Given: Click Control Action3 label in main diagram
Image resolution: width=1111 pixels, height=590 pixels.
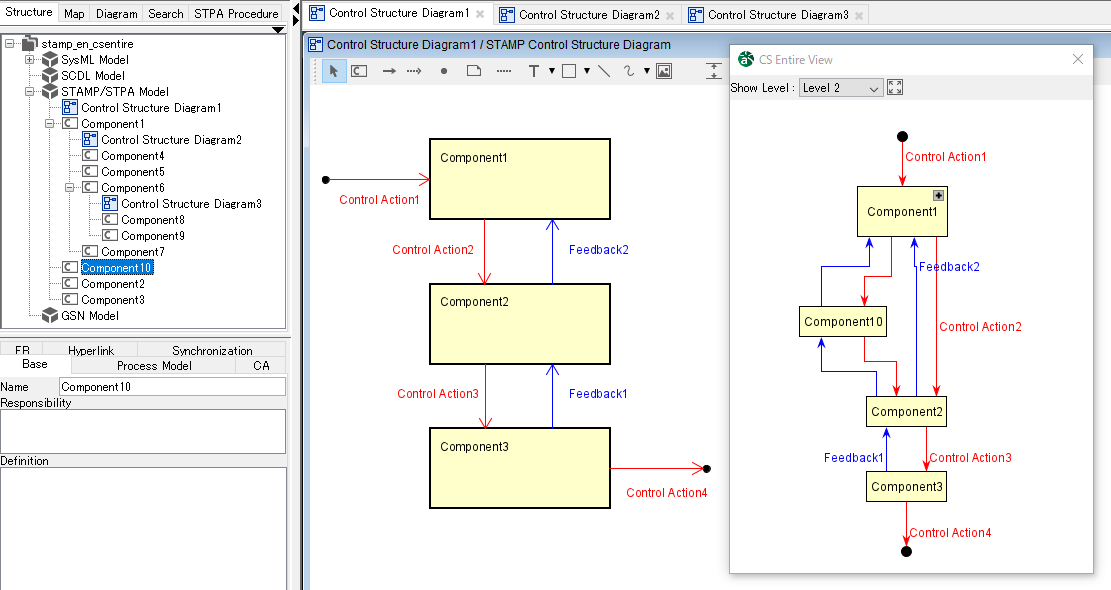Looking at the screenshot, I should point(438,394).
